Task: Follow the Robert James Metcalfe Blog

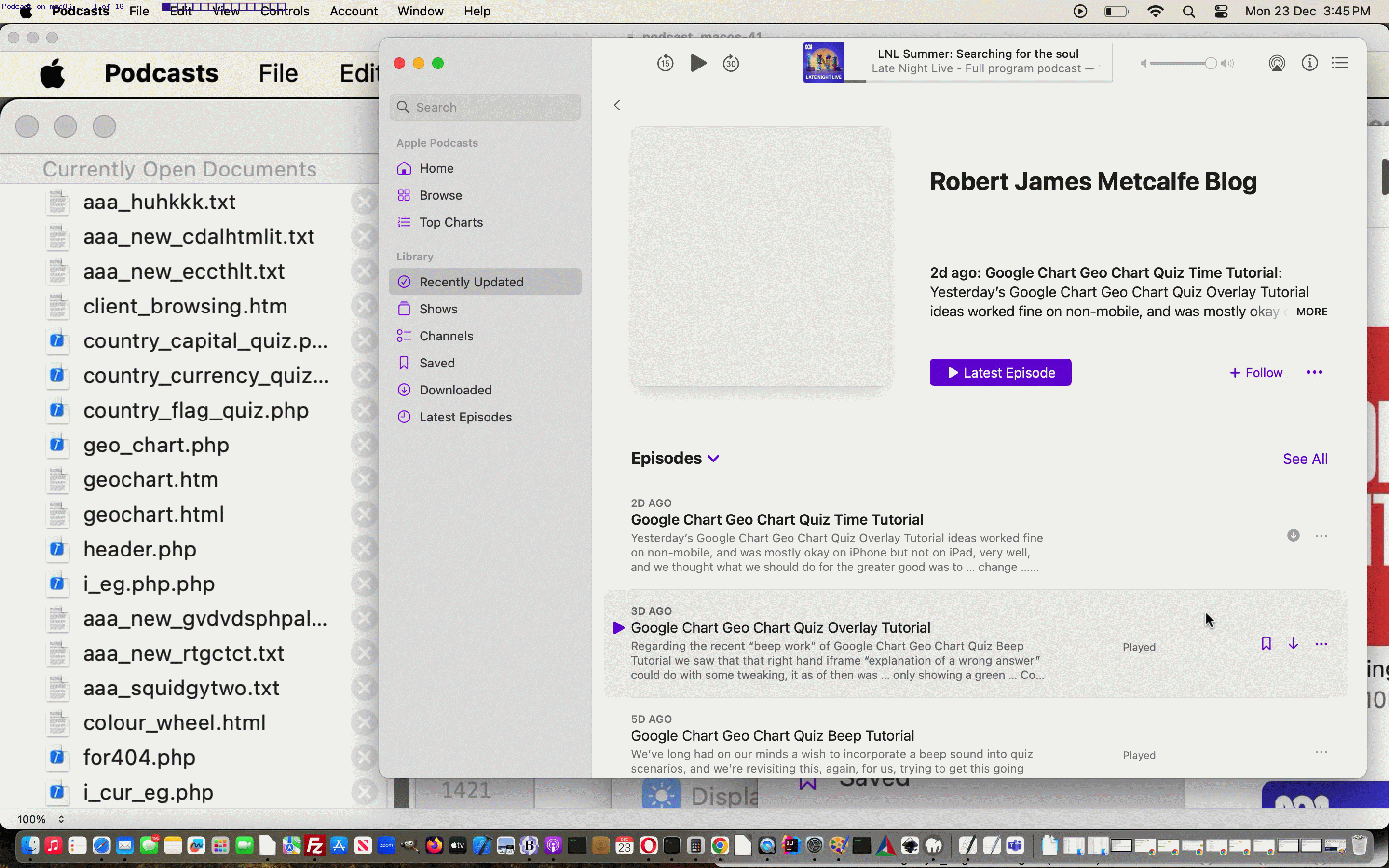Action: tap(1256, 373)
